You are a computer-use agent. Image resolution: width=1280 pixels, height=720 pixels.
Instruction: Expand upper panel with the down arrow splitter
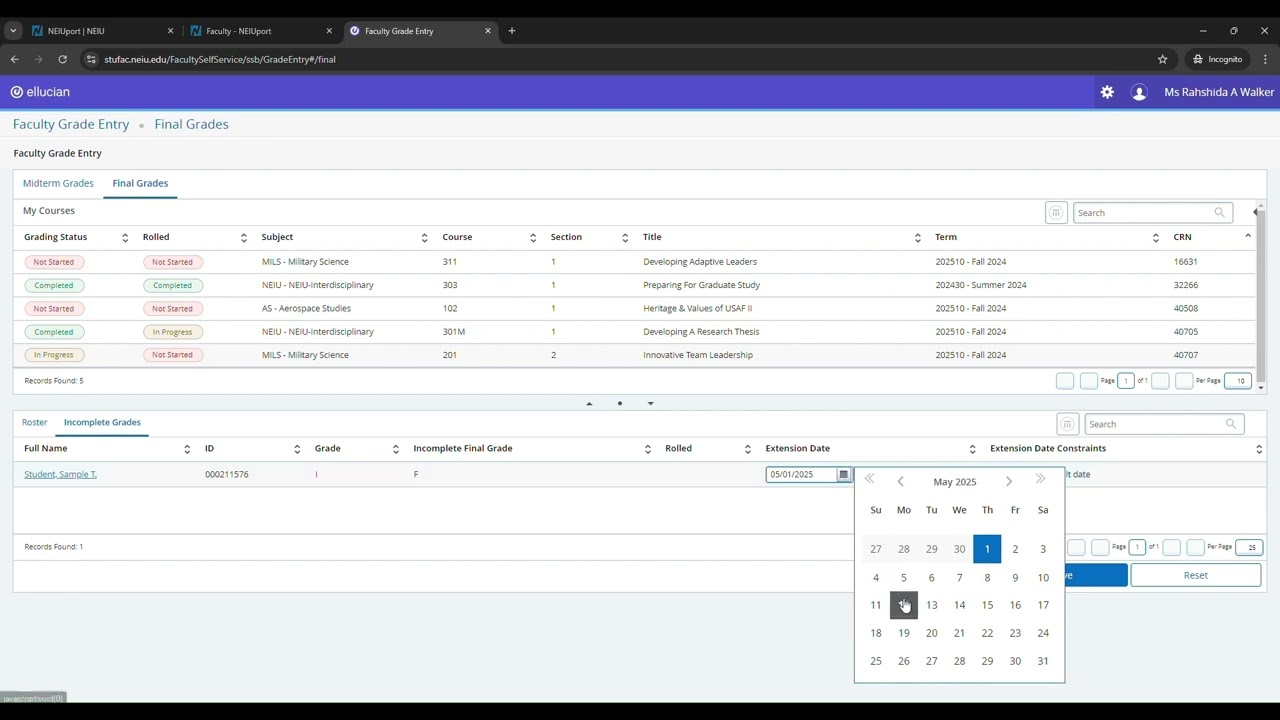(650, 404)
